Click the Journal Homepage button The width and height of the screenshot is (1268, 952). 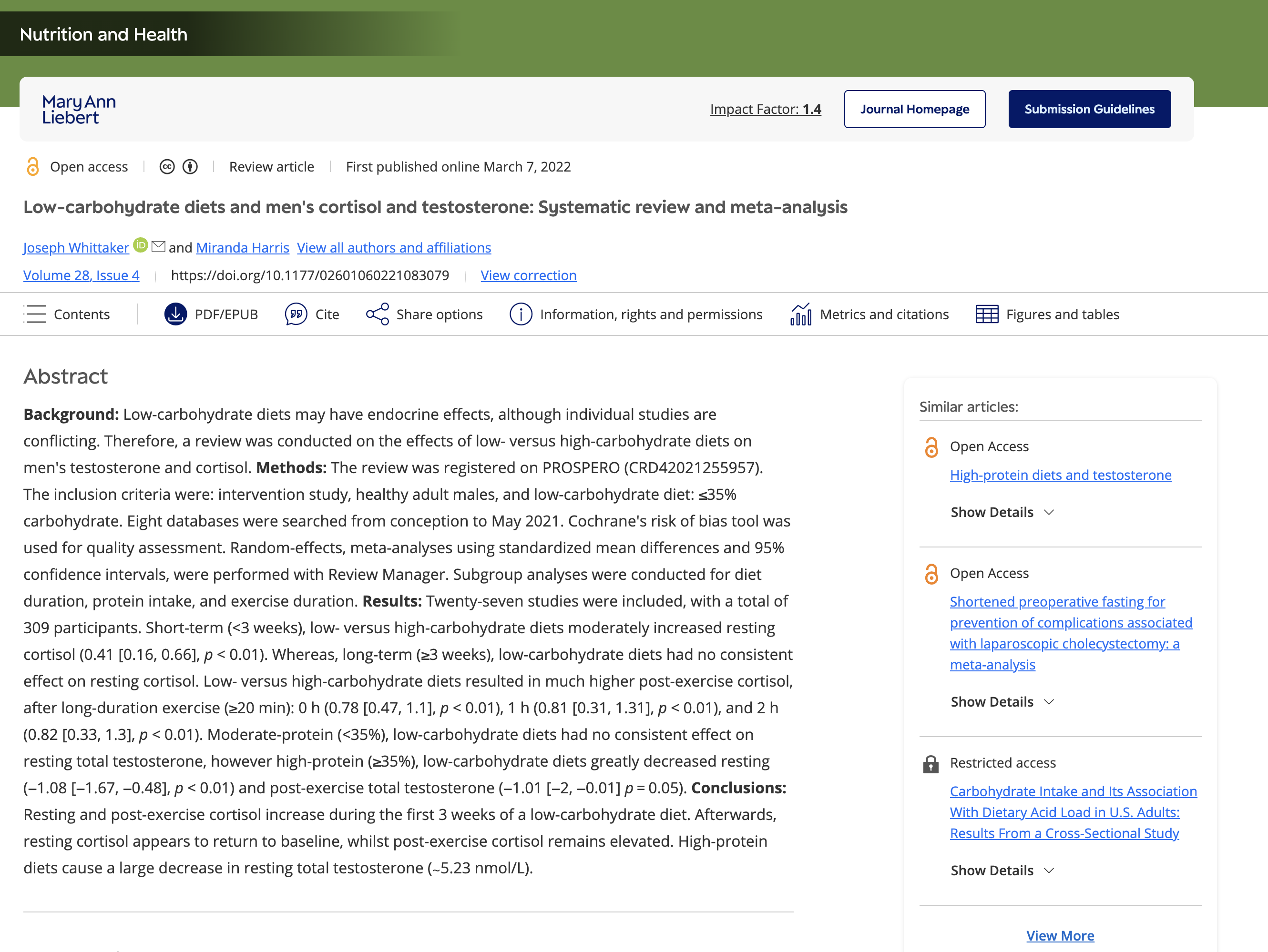pyautogui.click(x=914, y=109)
